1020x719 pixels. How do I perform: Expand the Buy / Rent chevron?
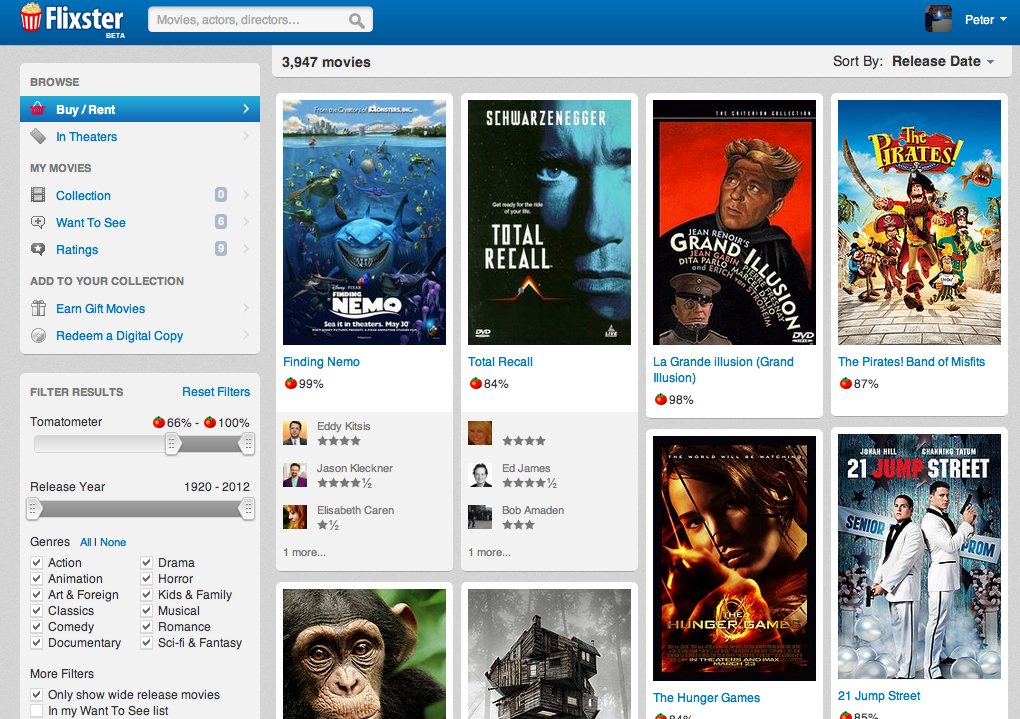[x=246, y=109]
